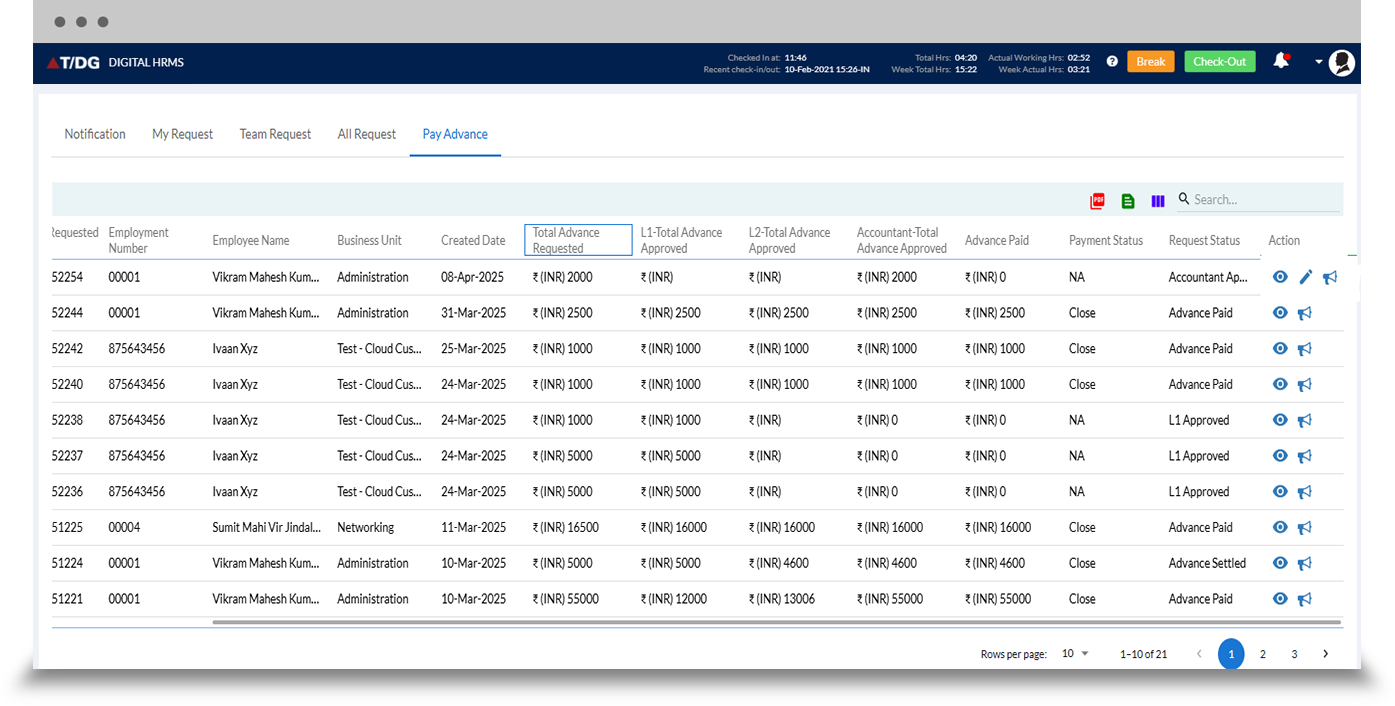Click the green Check-Out button
The width and height of the screenshot is (1395, 706).
(x=1220, y=62)
